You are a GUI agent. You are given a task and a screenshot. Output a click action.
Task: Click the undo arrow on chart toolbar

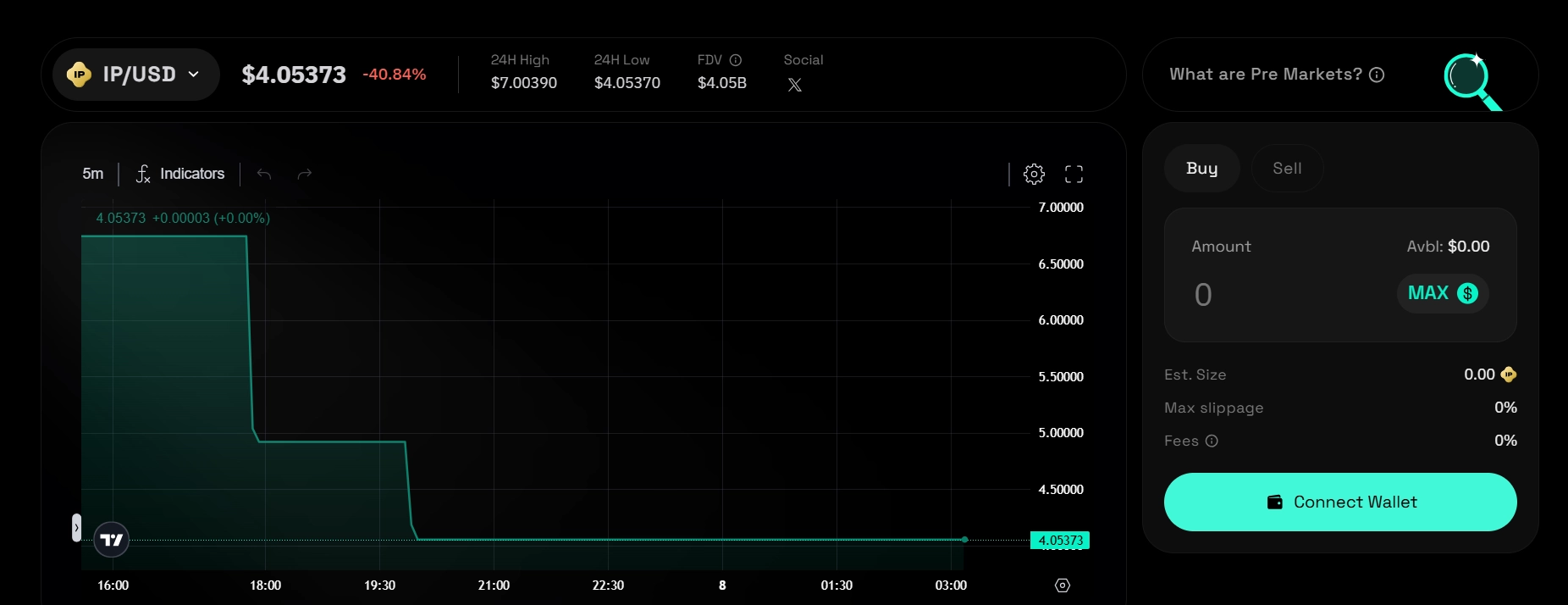264,174
